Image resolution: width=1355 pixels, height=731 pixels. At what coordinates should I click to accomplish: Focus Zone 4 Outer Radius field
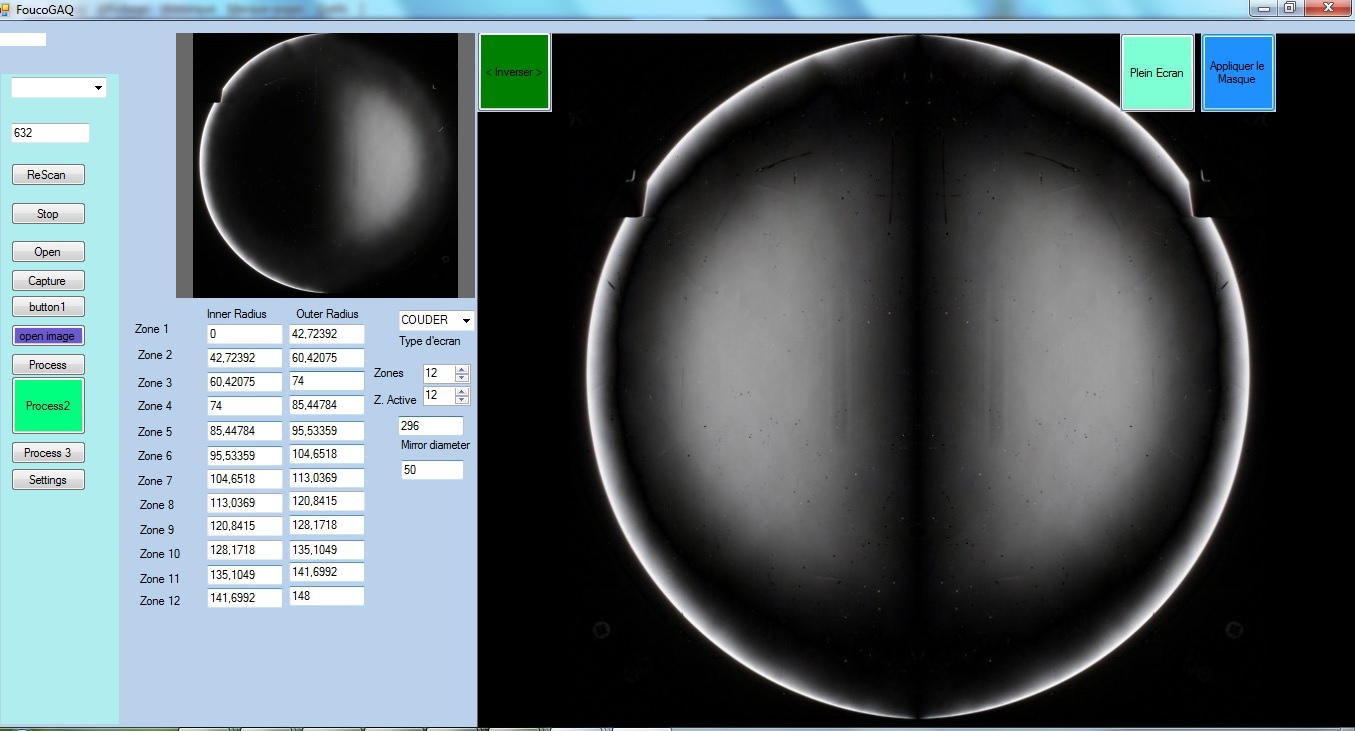click(x=327, y=406)
